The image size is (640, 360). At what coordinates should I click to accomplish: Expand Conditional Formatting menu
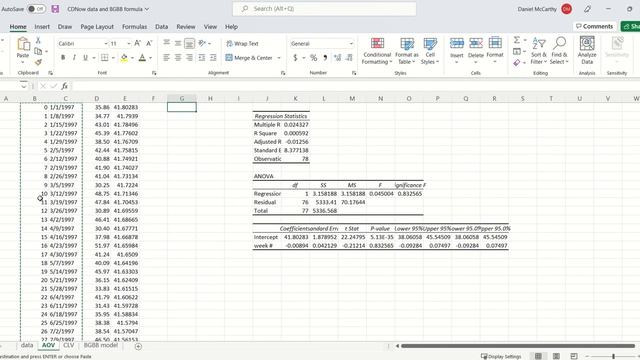point(377,51)
